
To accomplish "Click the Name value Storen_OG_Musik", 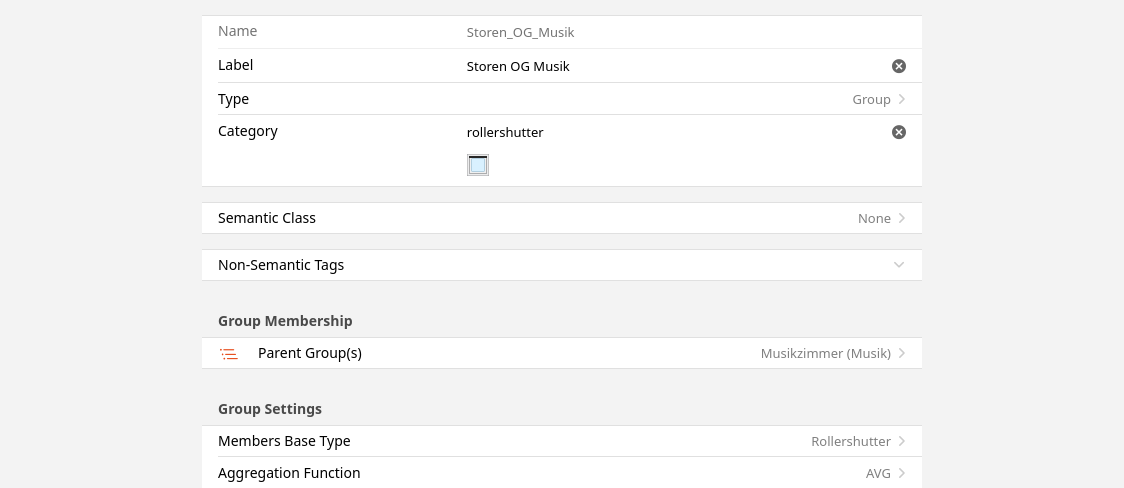I will click(x=520, y=32).
